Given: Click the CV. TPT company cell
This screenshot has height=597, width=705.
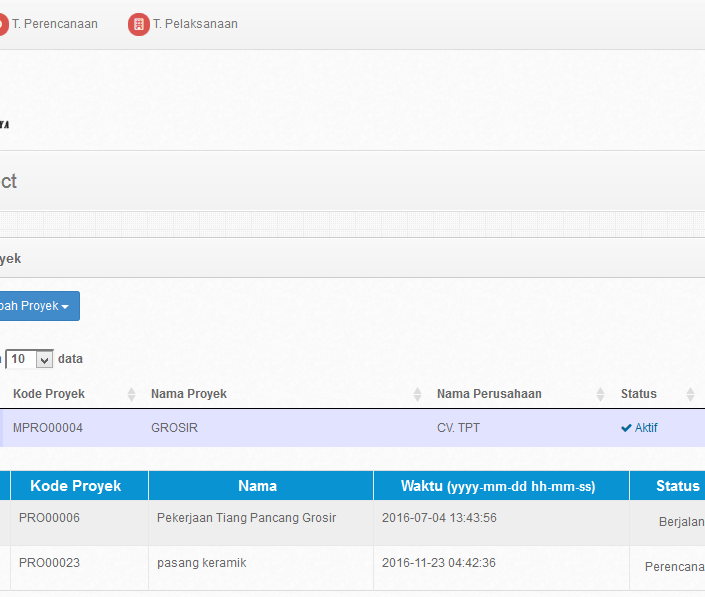Looking at the screenshot, I should tap(458, 428).
